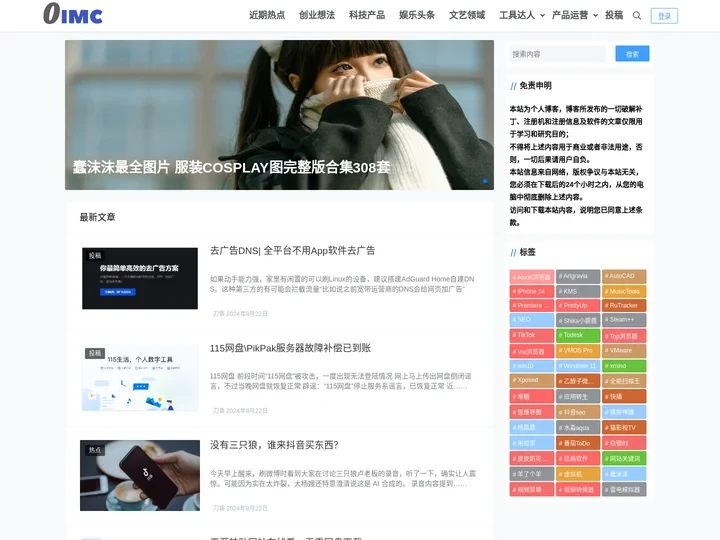Open article 115网盘\PikPak服务器故障补偿已到账
Screen dimensions: 720x540
pos(290,348)
